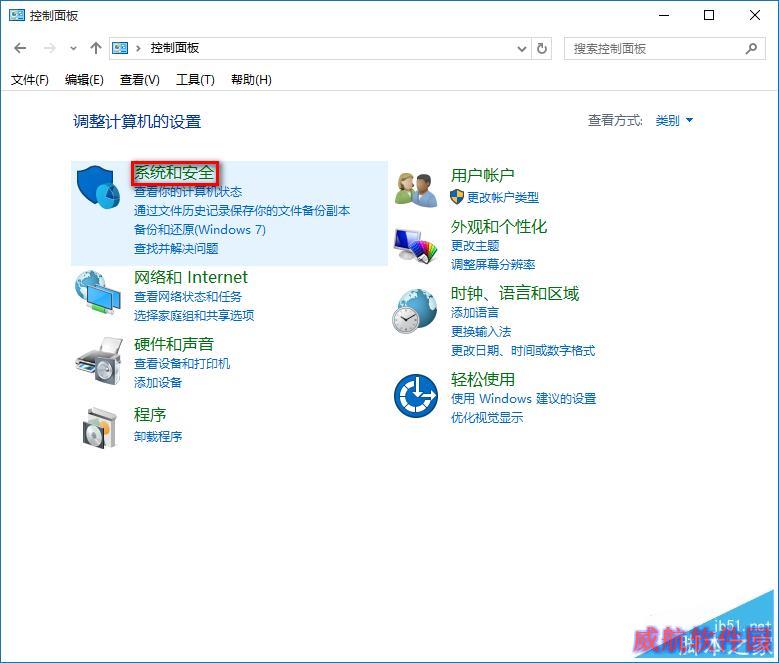Click 使用 Windows 建议的设置 link
This screenshot has height=663, width=779.
pyautogui.click(x=524, y=398)
